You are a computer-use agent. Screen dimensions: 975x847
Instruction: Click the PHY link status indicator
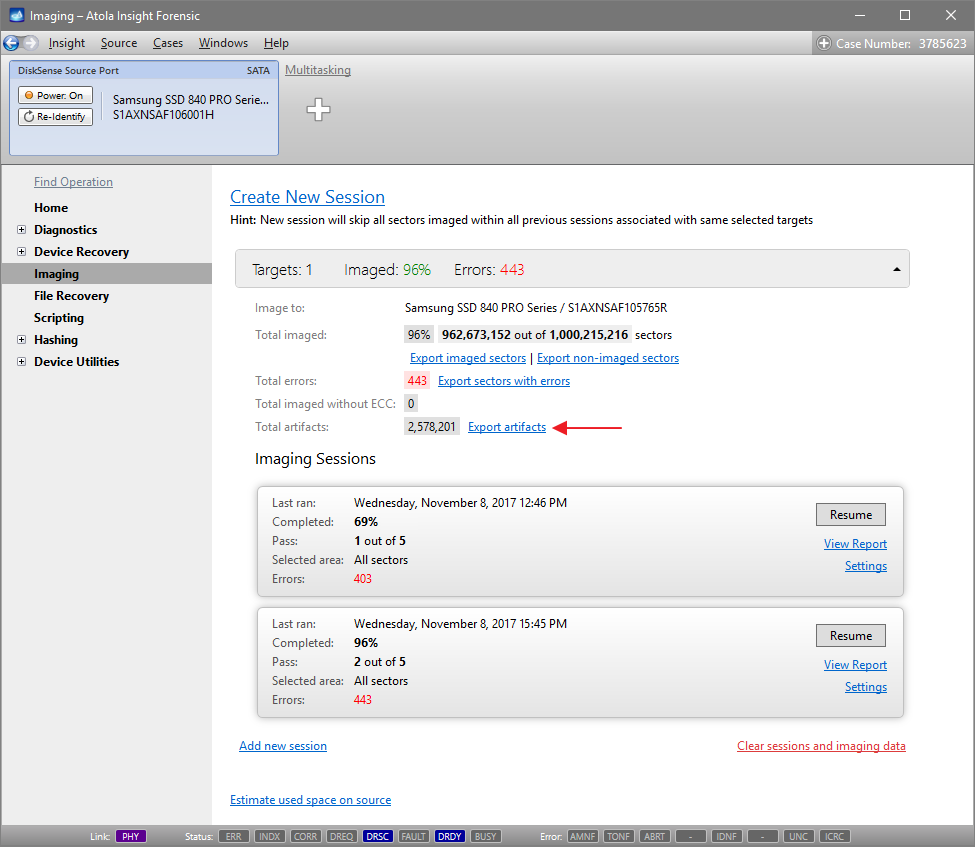coord(131,836)
